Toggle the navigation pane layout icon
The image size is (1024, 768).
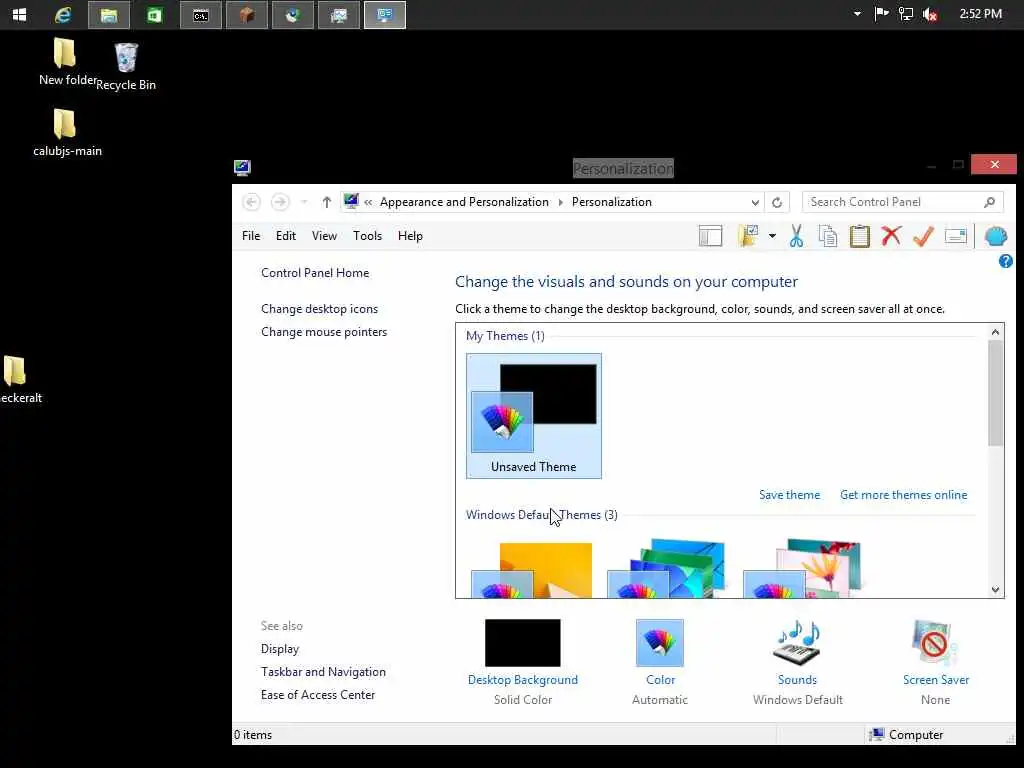710,236
